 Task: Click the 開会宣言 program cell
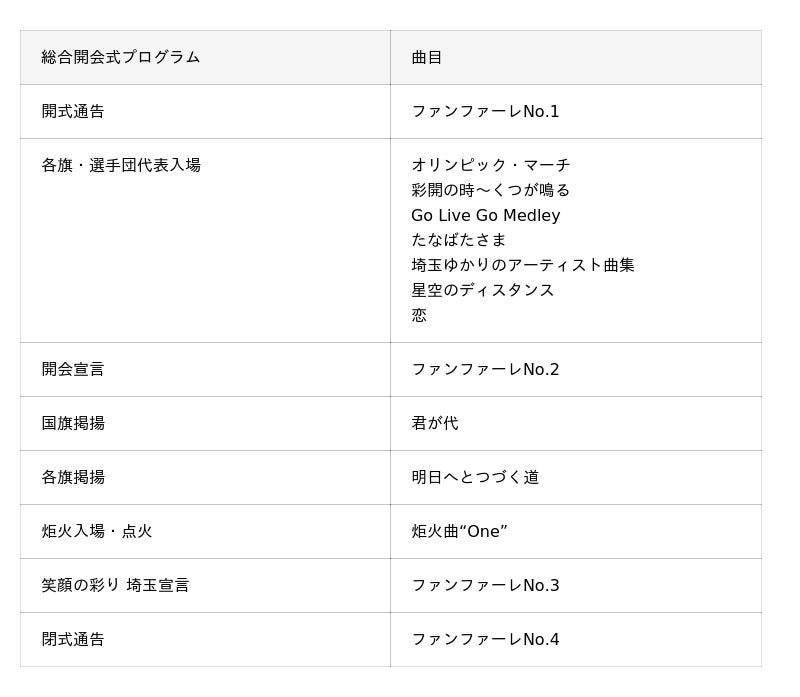(x=205, y=369)
